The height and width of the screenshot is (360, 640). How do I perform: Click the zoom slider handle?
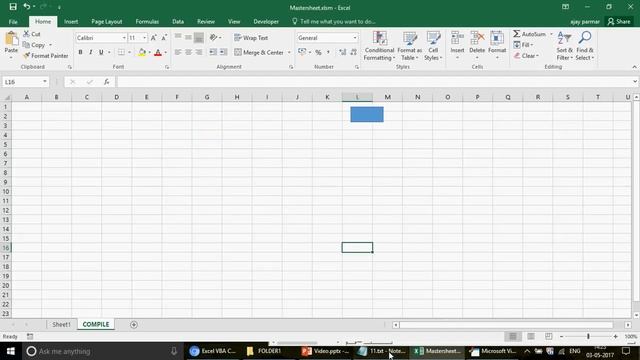click(588, 336)
